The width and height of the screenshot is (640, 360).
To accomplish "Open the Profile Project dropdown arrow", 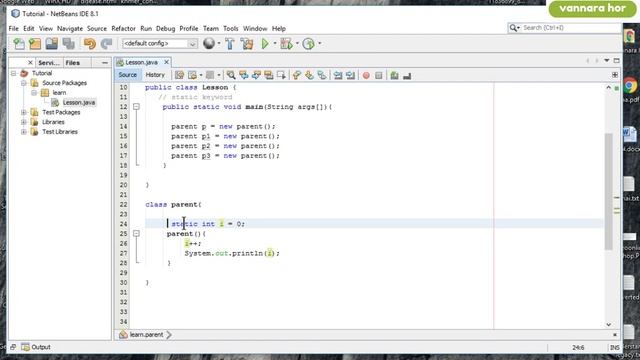I will pos(320,43).
